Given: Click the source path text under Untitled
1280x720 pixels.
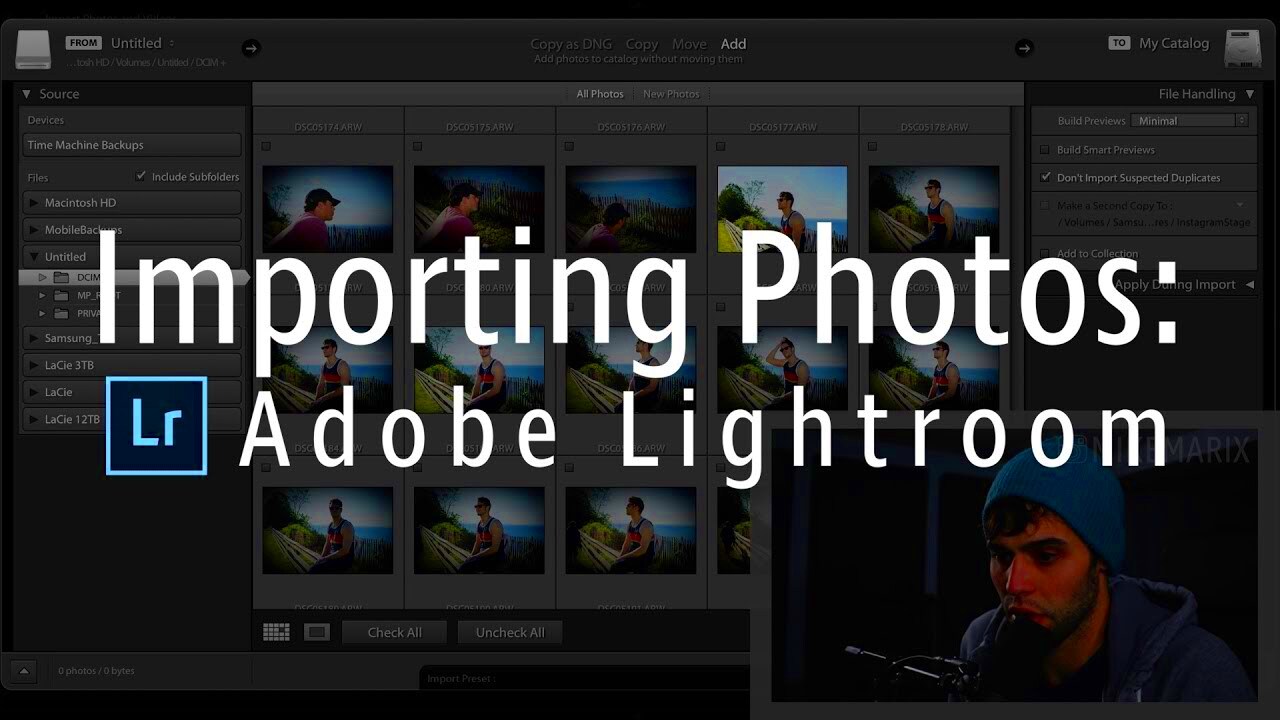Looking at the screenshot, I should pos(147,63).
